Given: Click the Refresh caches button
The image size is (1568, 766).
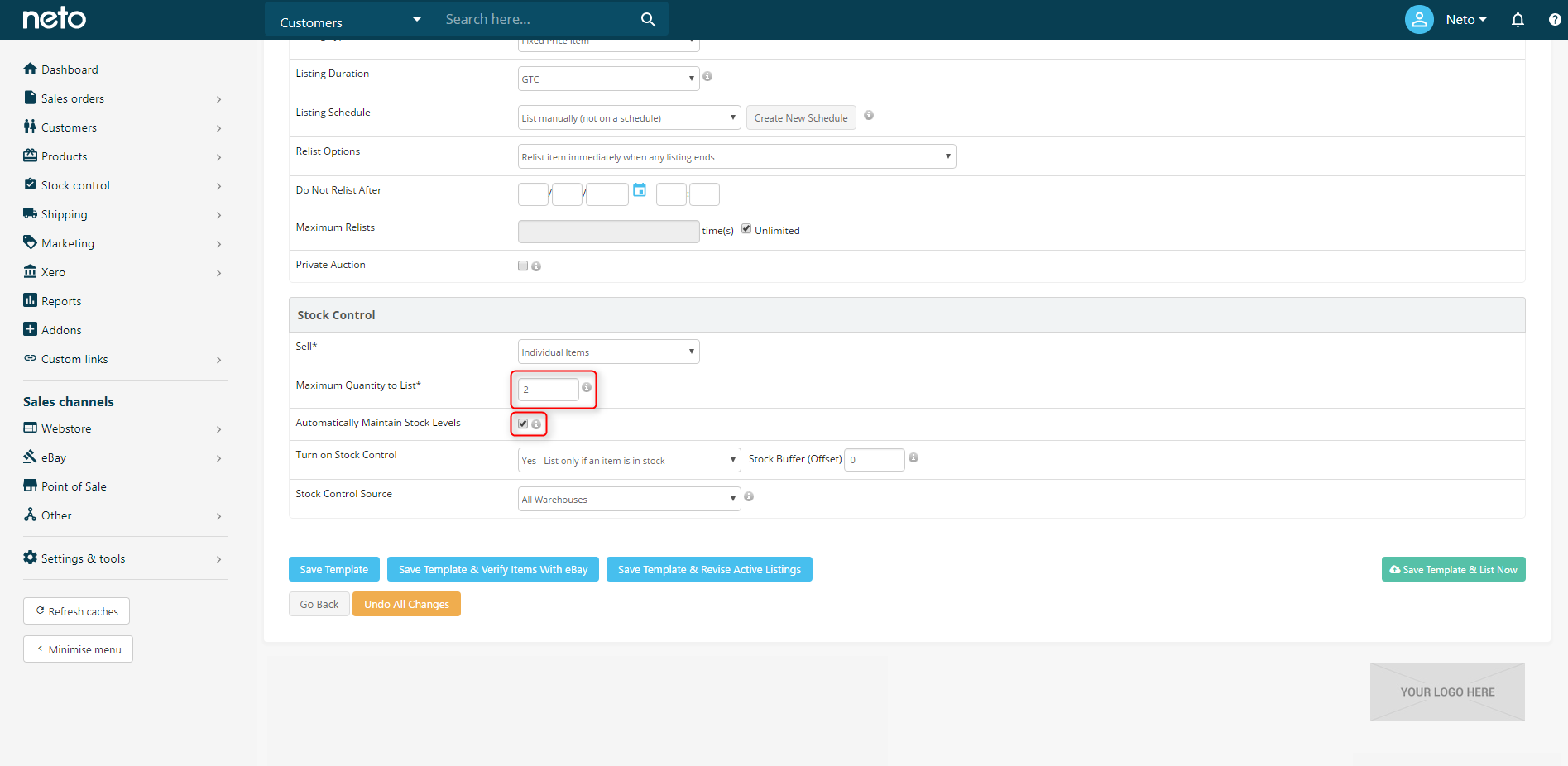Looking at the screenshot, I should point(77,611).
